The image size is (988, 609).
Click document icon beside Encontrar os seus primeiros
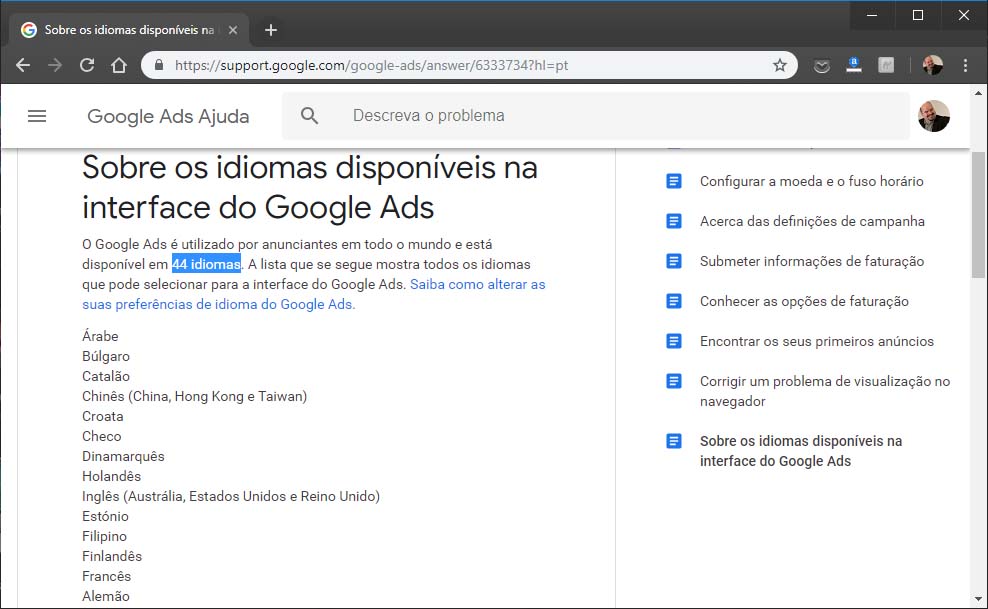click(674, 341)
